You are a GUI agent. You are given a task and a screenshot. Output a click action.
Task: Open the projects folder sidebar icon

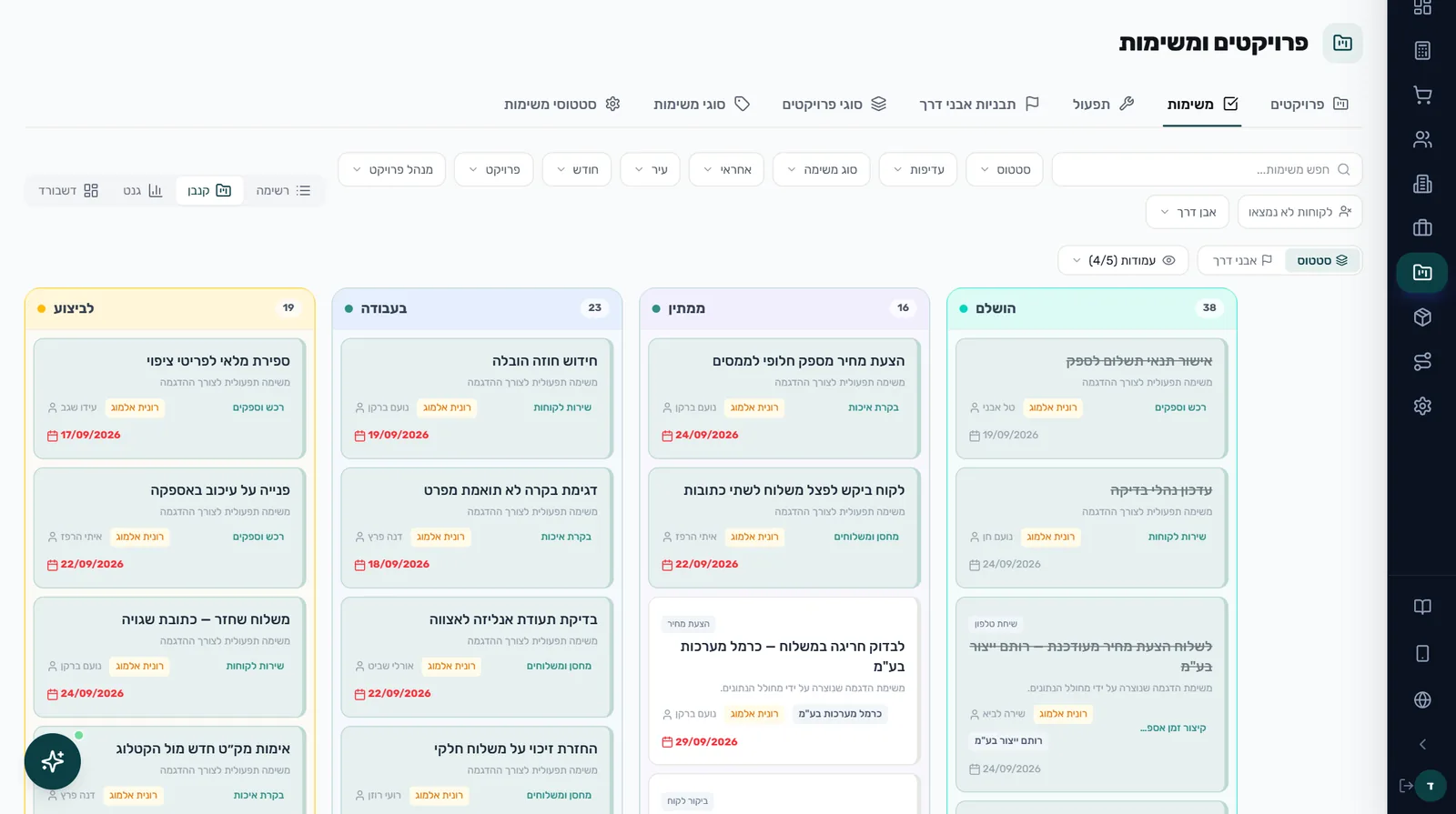[1422, 272]
